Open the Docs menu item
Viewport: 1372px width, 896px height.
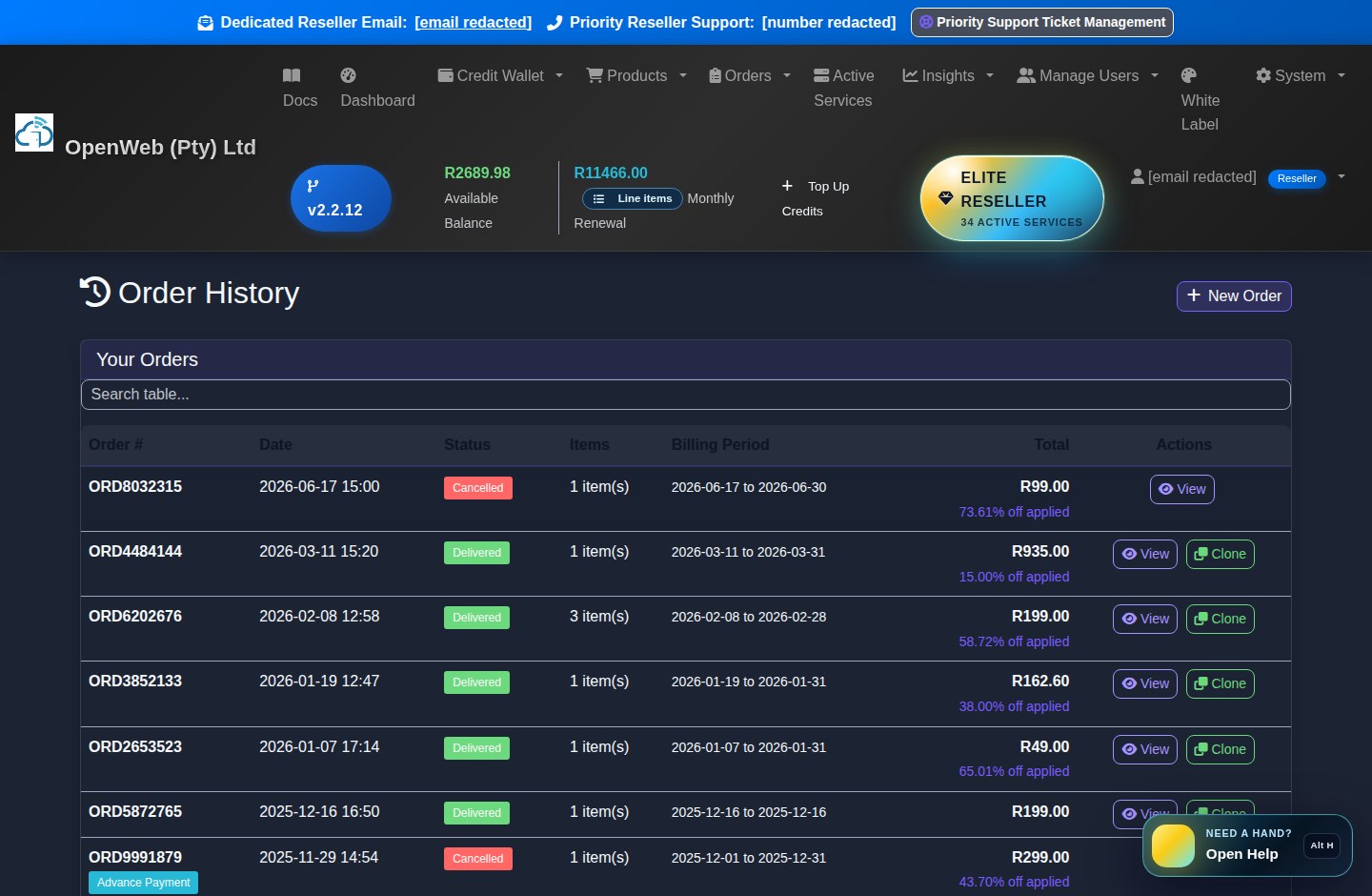click(300, 88)
